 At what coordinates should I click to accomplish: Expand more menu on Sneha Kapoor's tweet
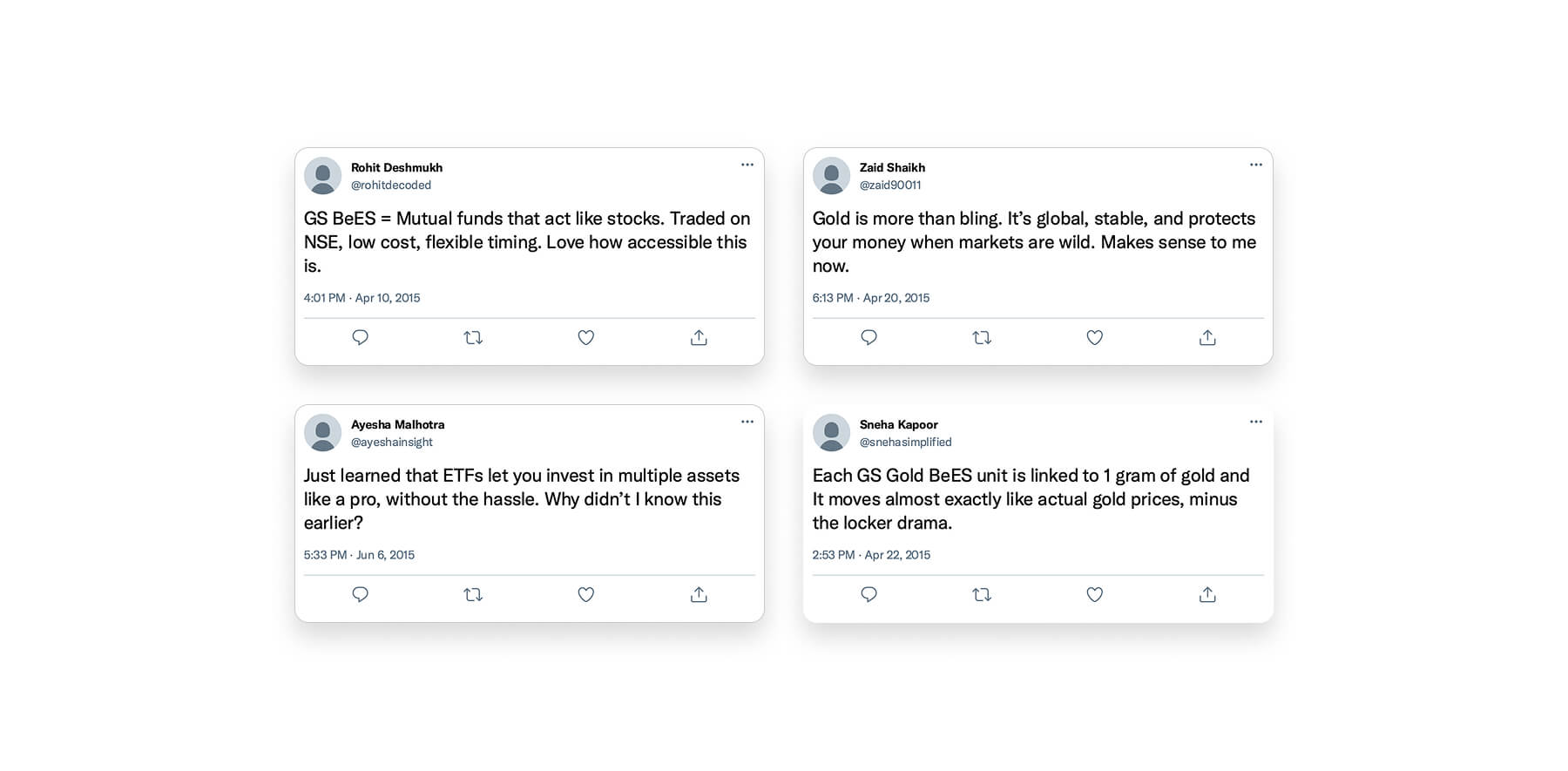coord(1256,422)
